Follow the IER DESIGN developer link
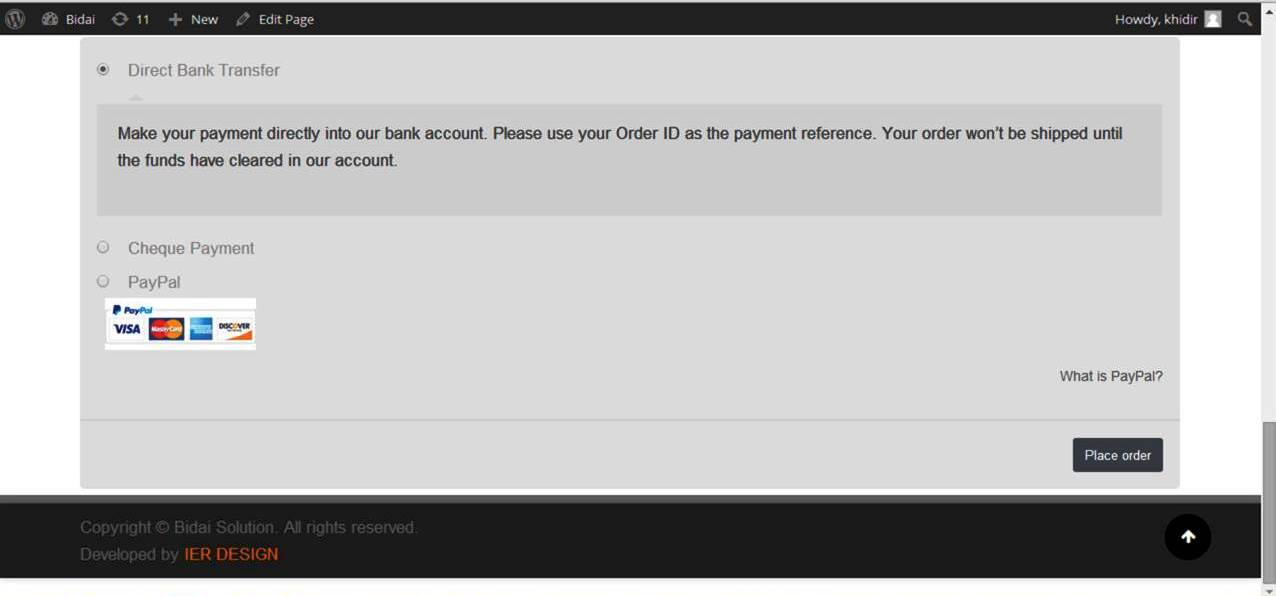This screenshot has height=596, width=1276. [231, 555]
